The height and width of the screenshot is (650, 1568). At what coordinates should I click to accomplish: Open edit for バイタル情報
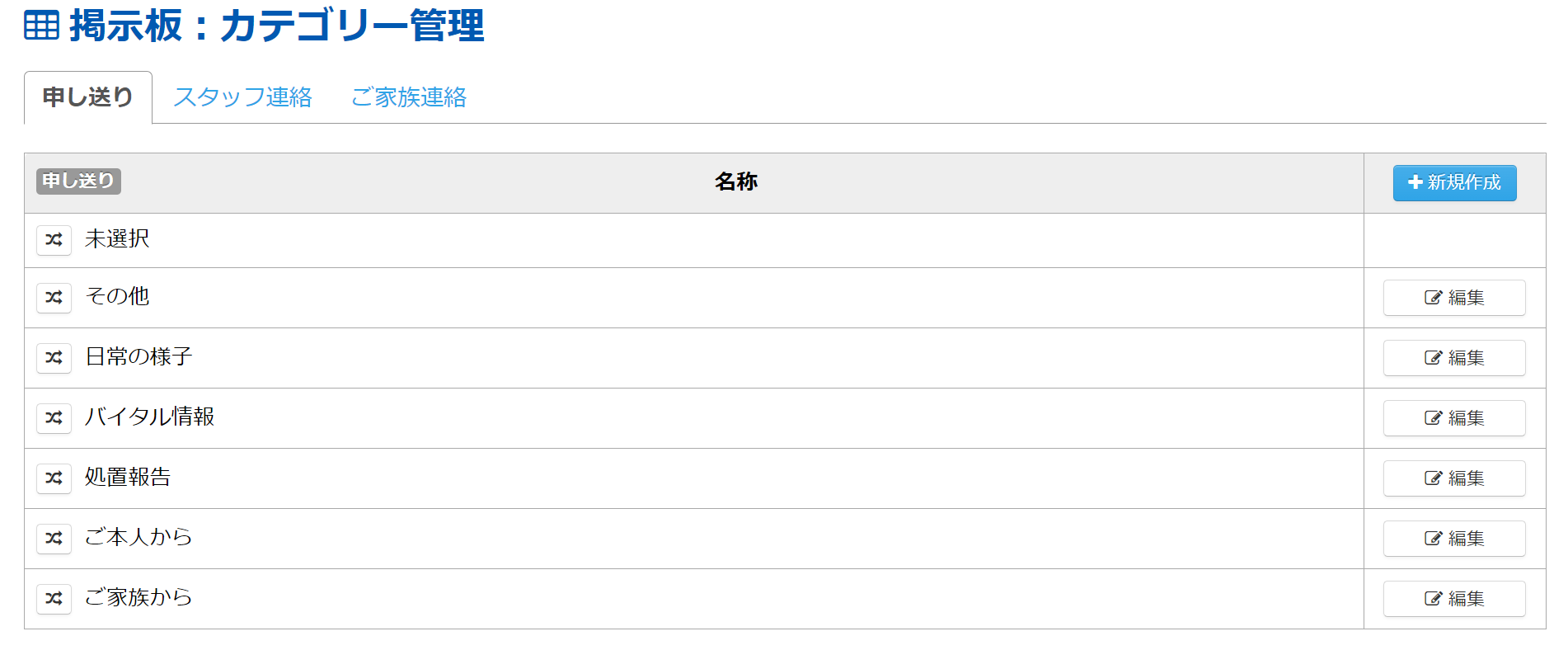point(1454,418)
